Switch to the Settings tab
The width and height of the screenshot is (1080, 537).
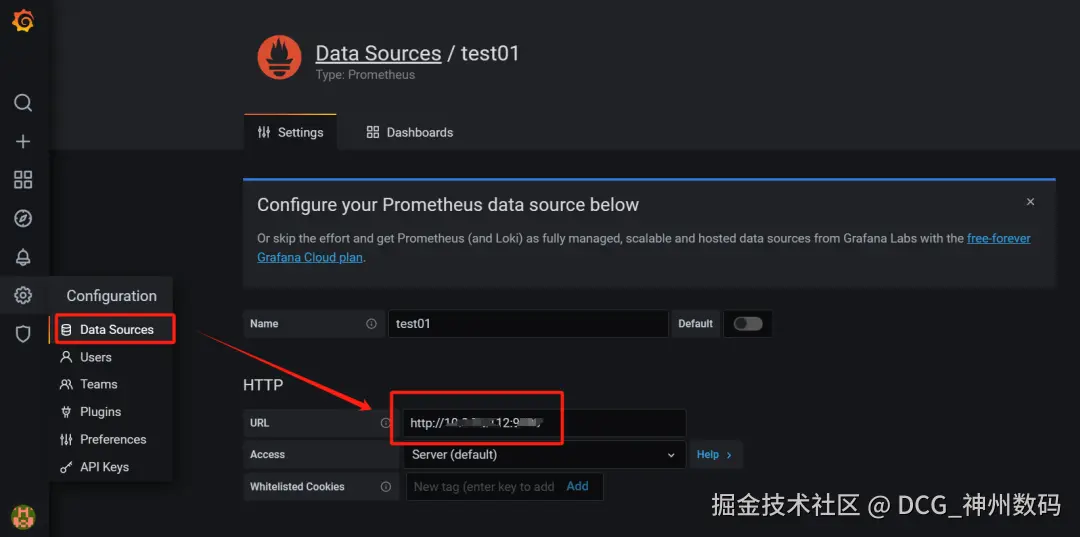pos(290,132)
